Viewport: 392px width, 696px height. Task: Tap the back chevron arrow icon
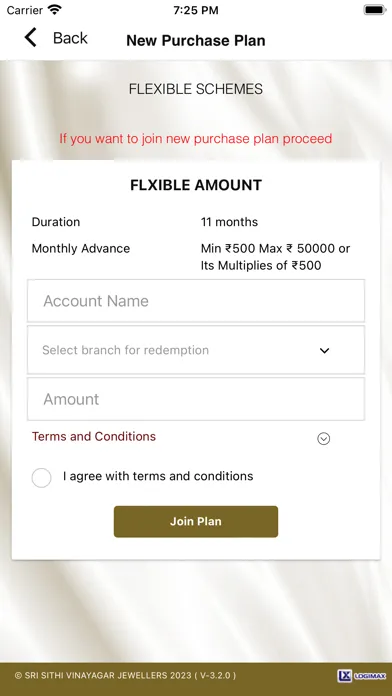[30, 38]
